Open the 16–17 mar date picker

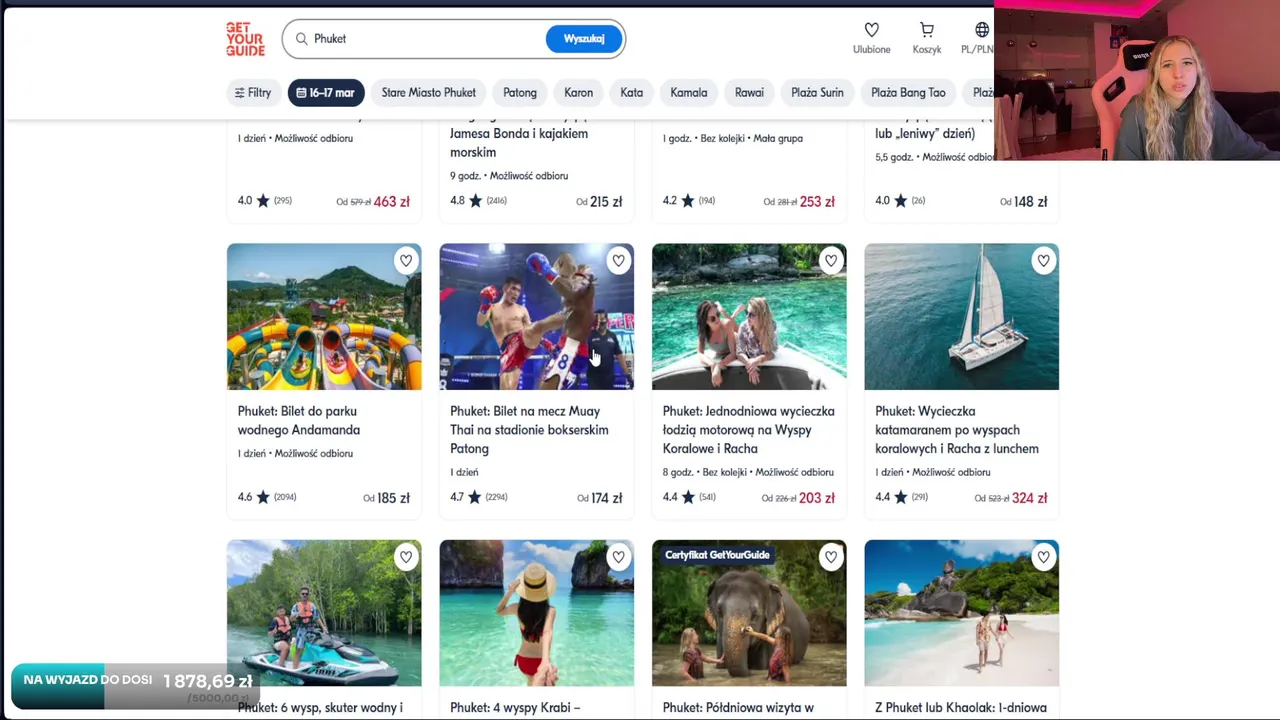tap(326, 93)
